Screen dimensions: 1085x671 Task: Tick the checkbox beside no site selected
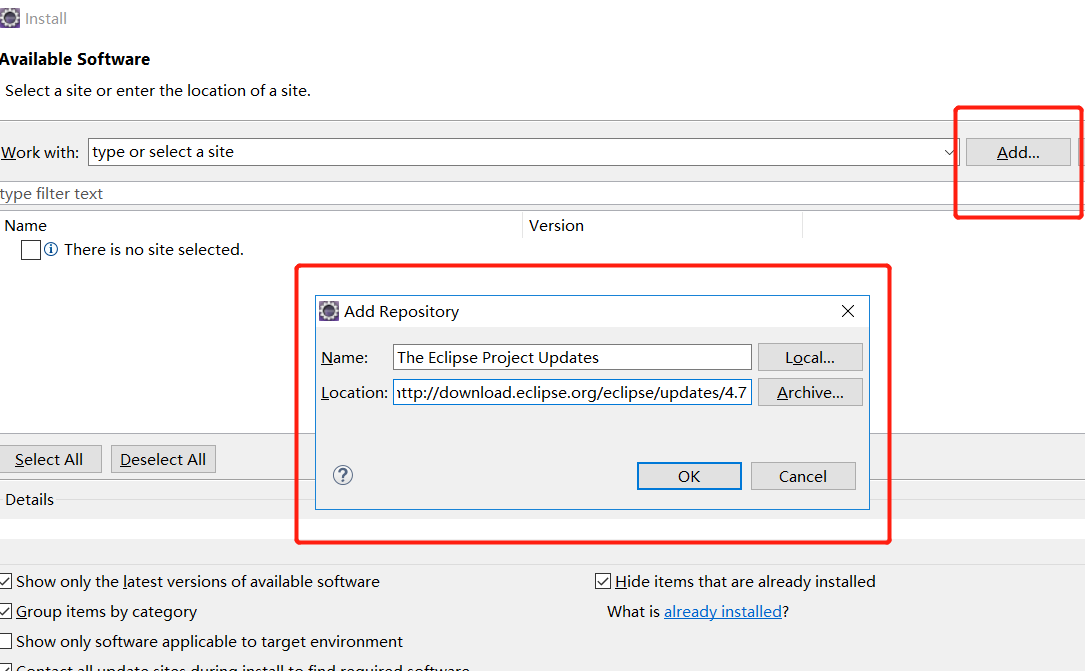[31, 250]
